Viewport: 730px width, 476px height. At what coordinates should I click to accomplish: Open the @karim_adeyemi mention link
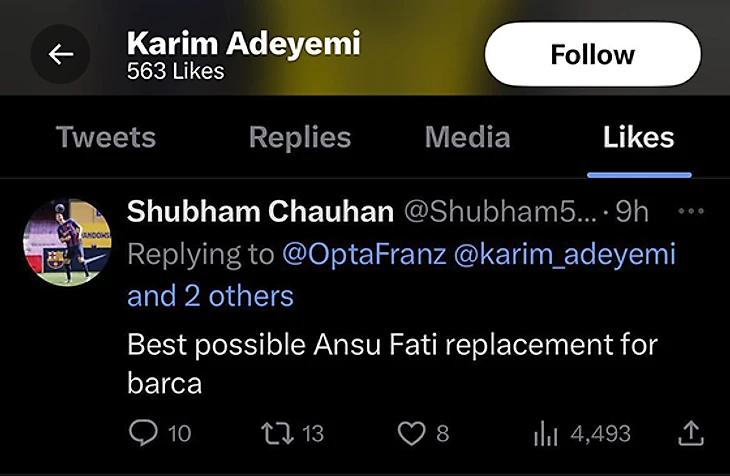[x=565, y=254]
